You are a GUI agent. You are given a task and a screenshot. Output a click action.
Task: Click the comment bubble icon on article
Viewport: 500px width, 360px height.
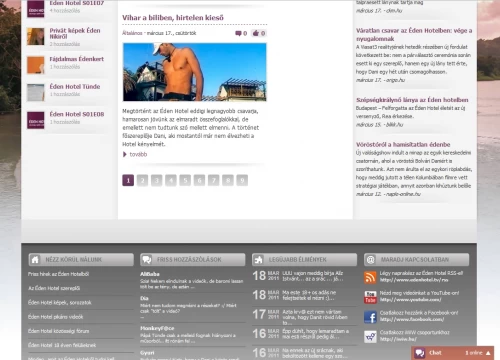click(x=238, y=33)
